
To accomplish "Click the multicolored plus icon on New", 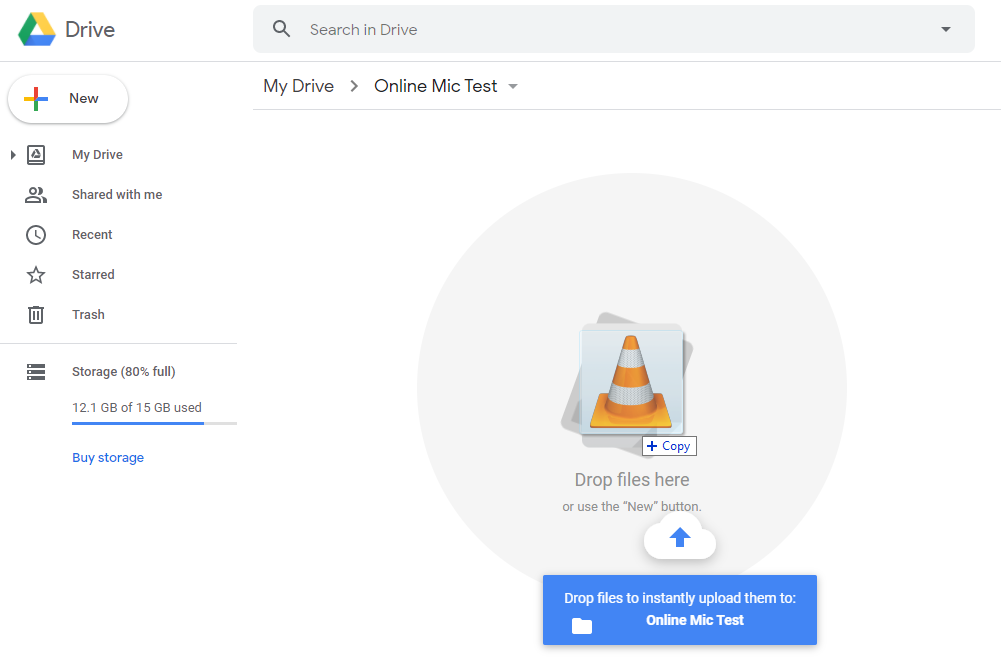I will pyautogui.click(x=36, y=99).
